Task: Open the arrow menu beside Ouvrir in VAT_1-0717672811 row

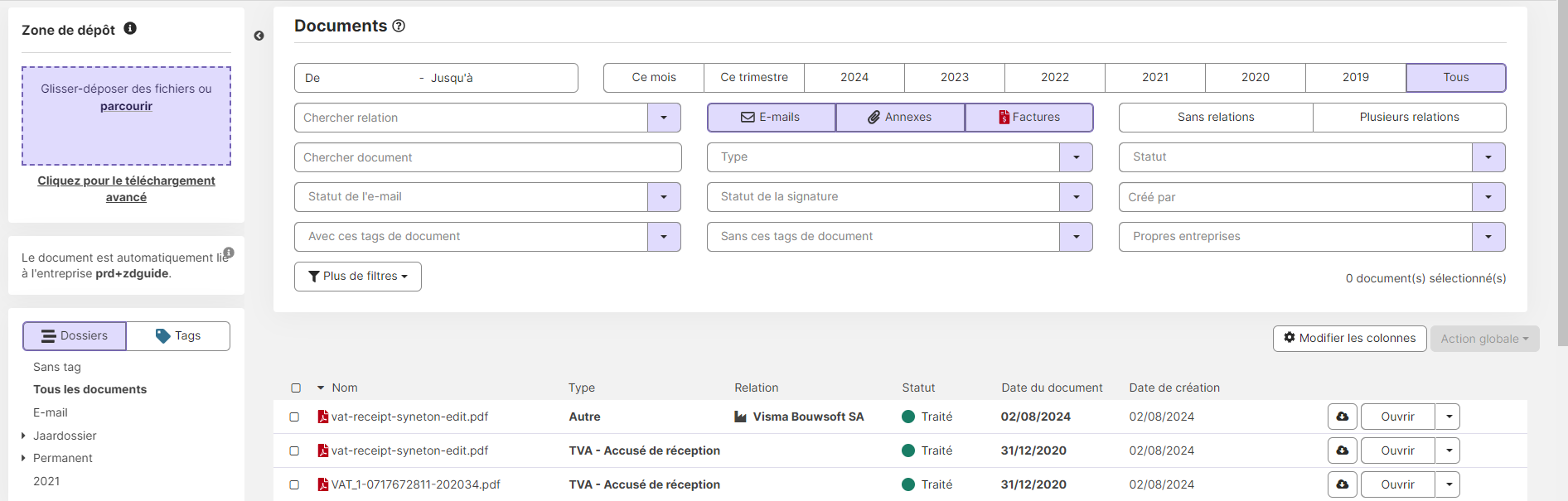Action: click(1449, 484)
